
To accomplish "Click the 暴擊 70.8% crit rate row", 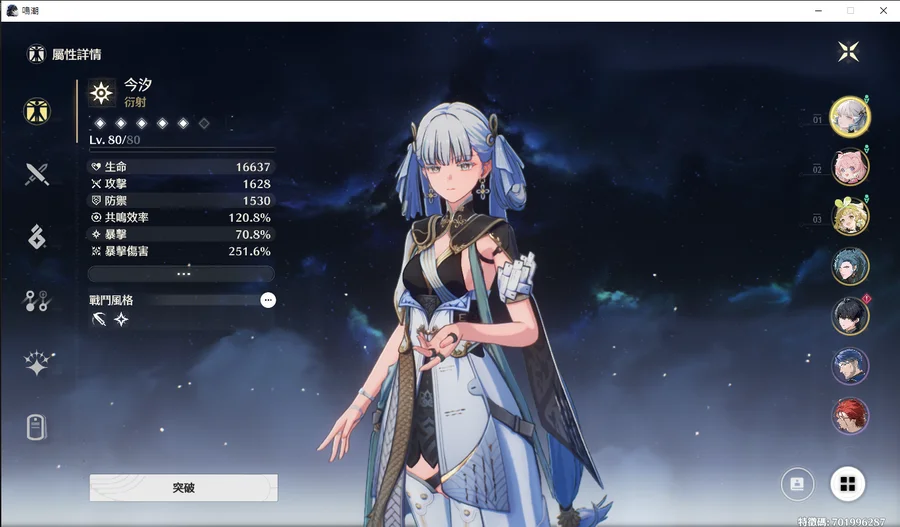I will pos(181,234).
